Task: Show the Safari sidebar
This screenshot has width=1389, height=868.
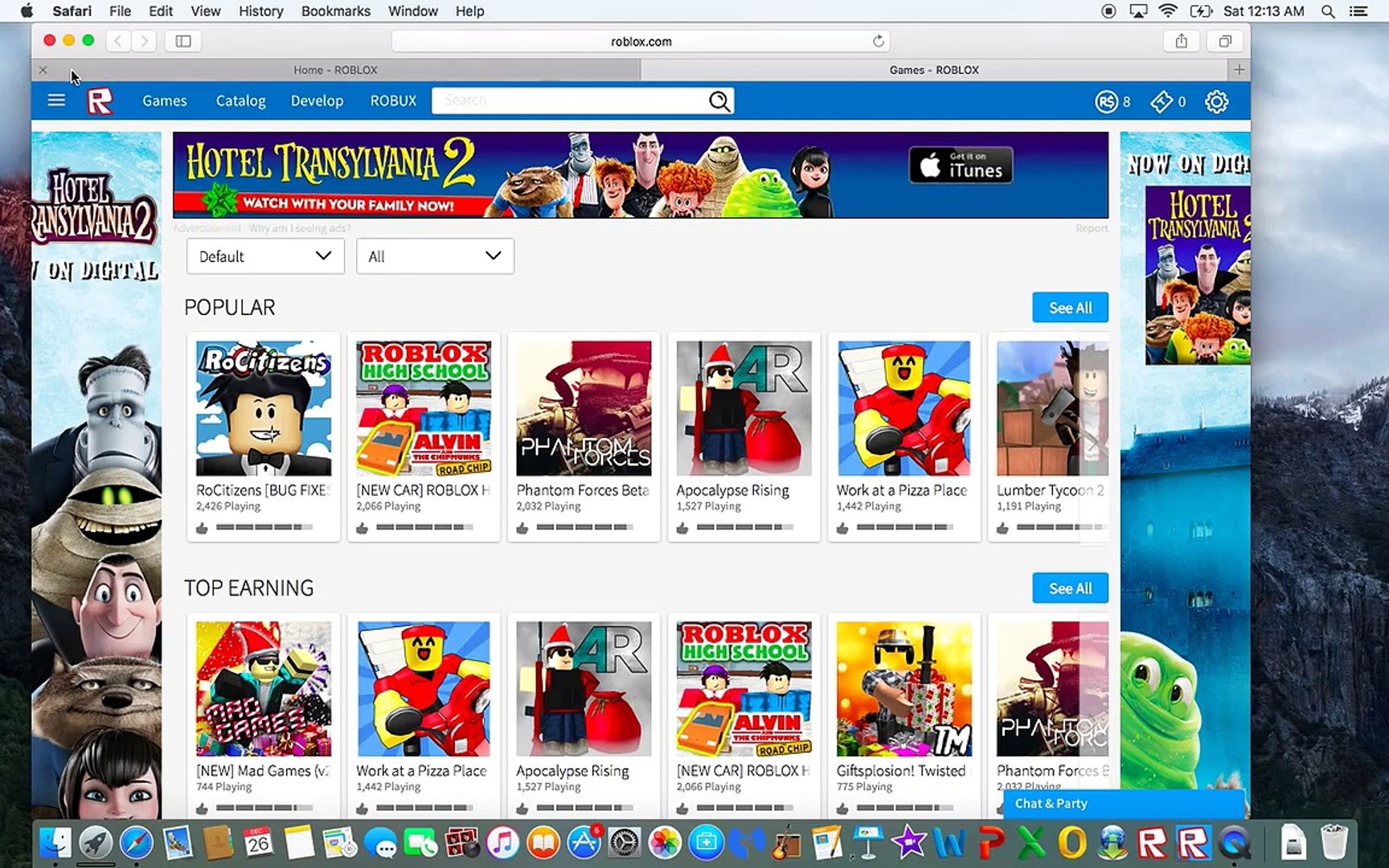Action: pyautogui.click(x=183, y=41)
